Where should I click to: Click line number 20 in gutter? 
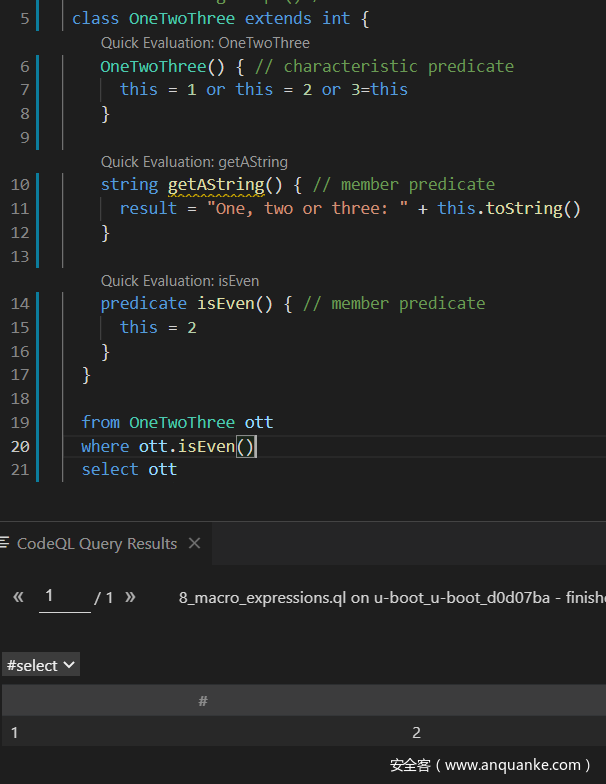20,446
